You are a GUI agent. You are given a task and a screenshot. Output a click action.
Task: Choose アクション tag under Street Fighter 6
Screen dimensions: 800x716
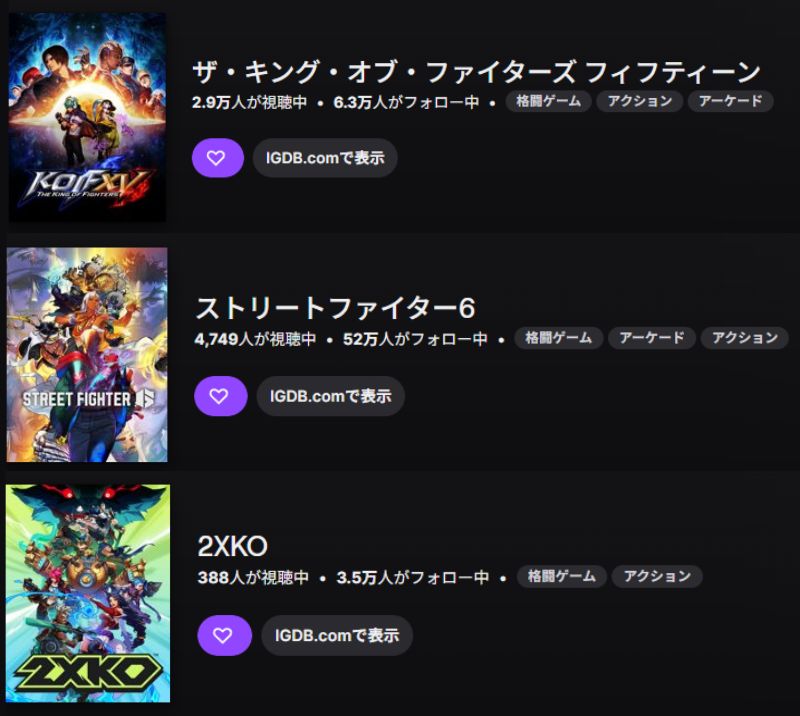click(745, 338)
